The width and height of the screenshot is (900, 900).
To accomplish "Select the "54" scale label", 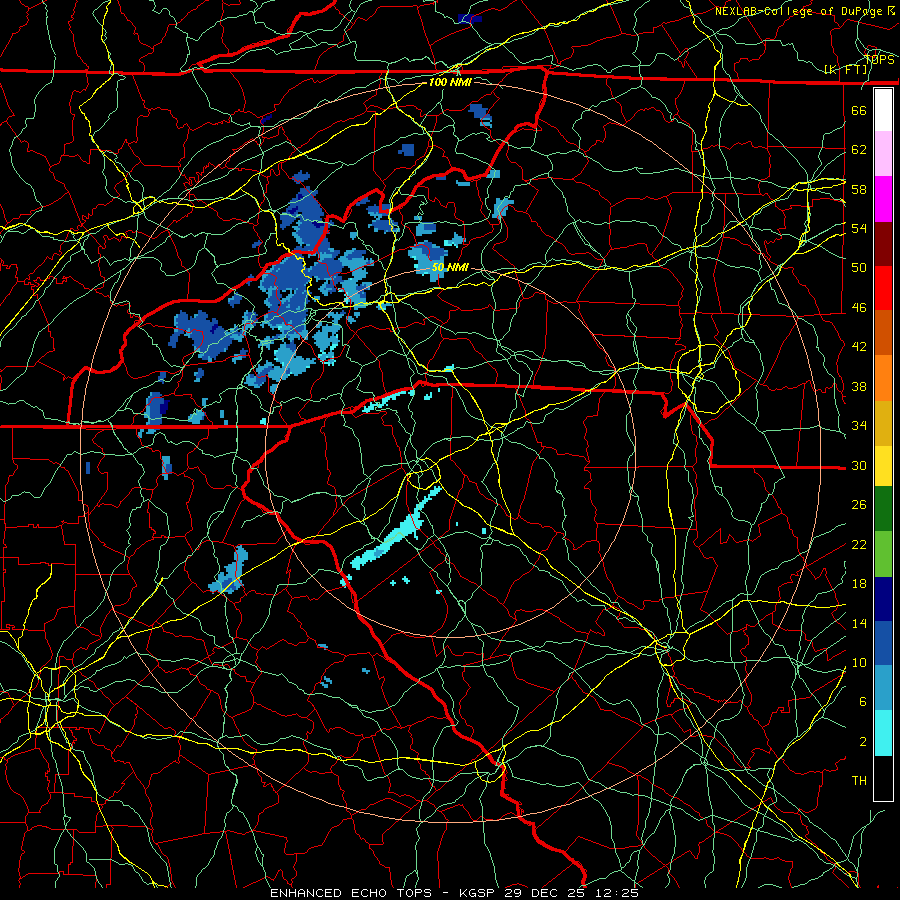I will [859, 228].
